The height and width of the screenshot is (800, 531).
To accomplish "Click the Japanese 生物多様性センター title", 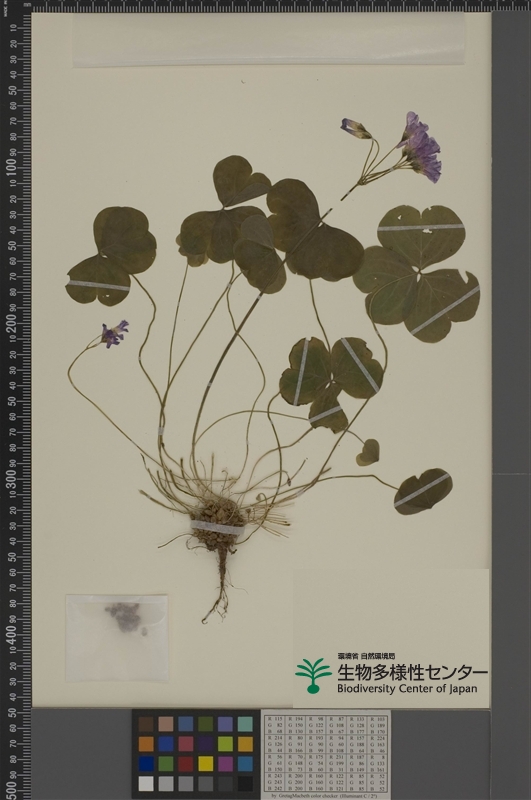I will [412, 672].
